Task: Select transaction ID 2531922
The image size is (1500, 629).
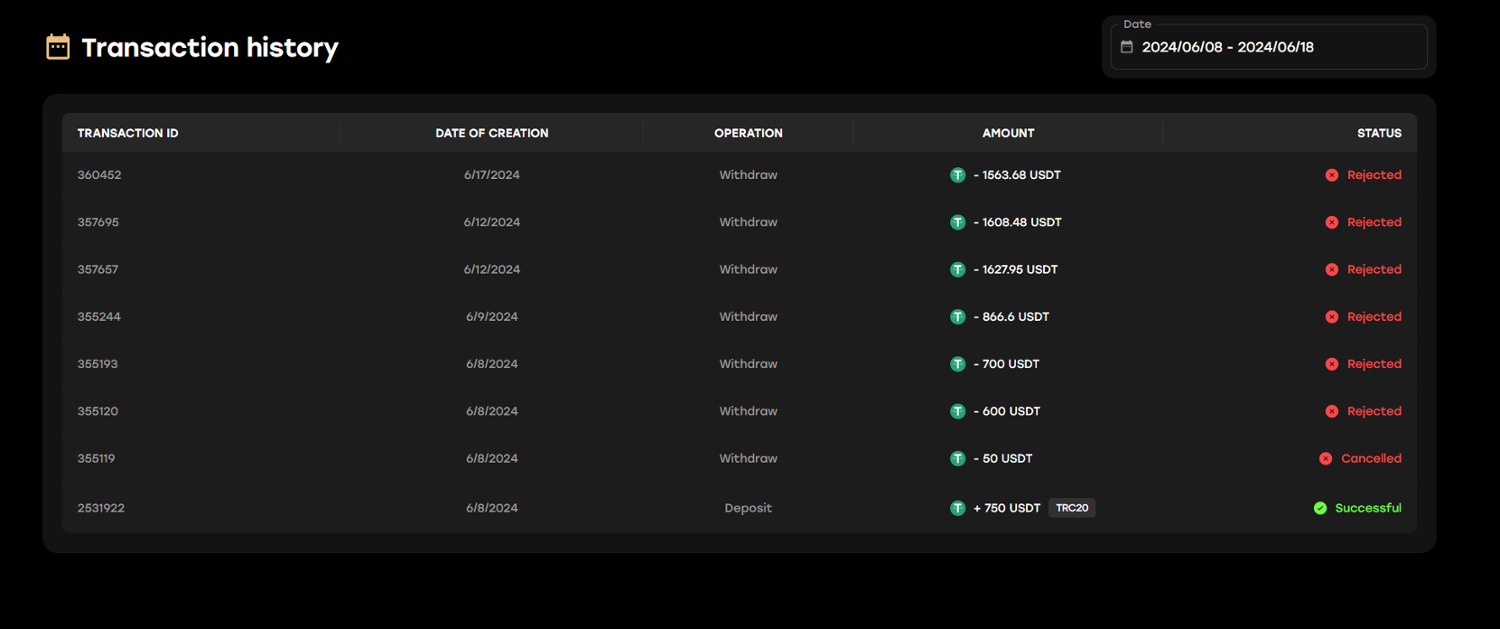Action: coord(101,508)
